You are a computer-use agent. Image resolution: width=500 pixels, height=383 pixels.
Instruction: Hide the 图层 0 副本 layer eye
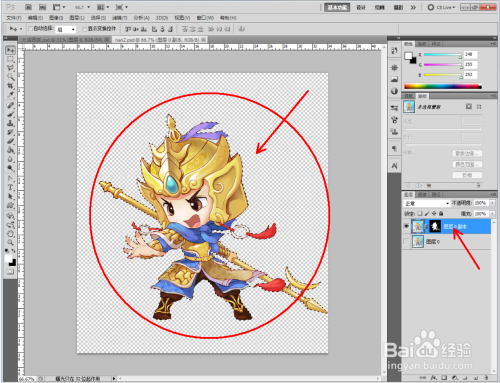click(406, 226)
